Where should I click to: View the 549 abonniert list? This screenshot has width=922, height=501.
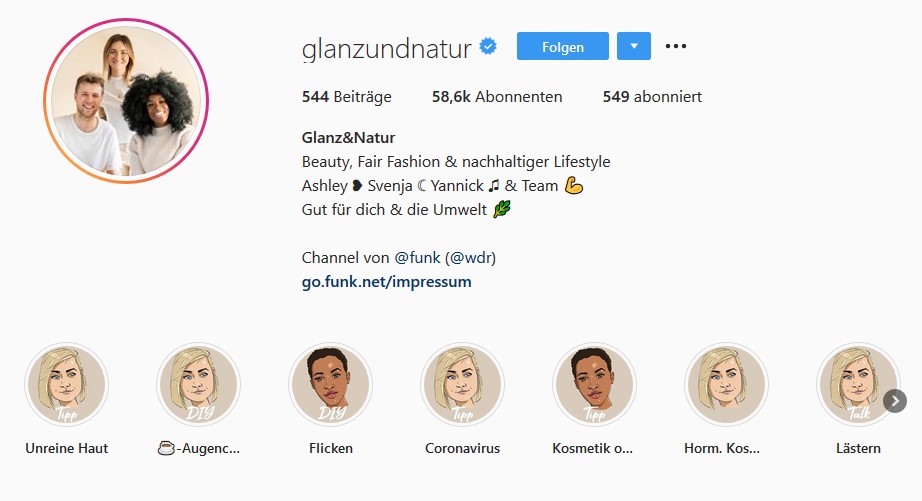[x=652, y=96]
